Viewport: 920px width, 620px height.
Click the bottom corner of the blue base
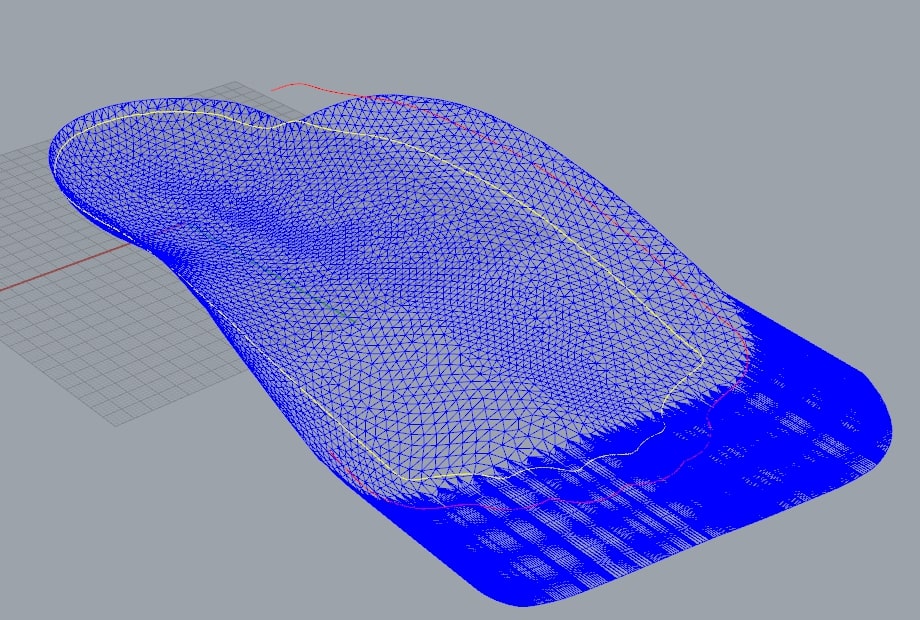pyautogui.click(x=520, y=601)
